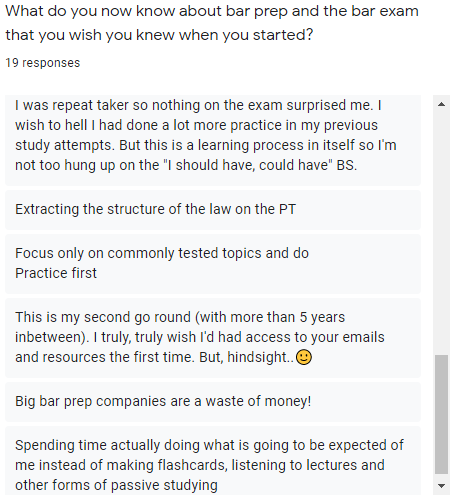This screenshot has width=457, height=502.
Task: Click the vertical scrollbar thumb
Action: pos(441,414)
